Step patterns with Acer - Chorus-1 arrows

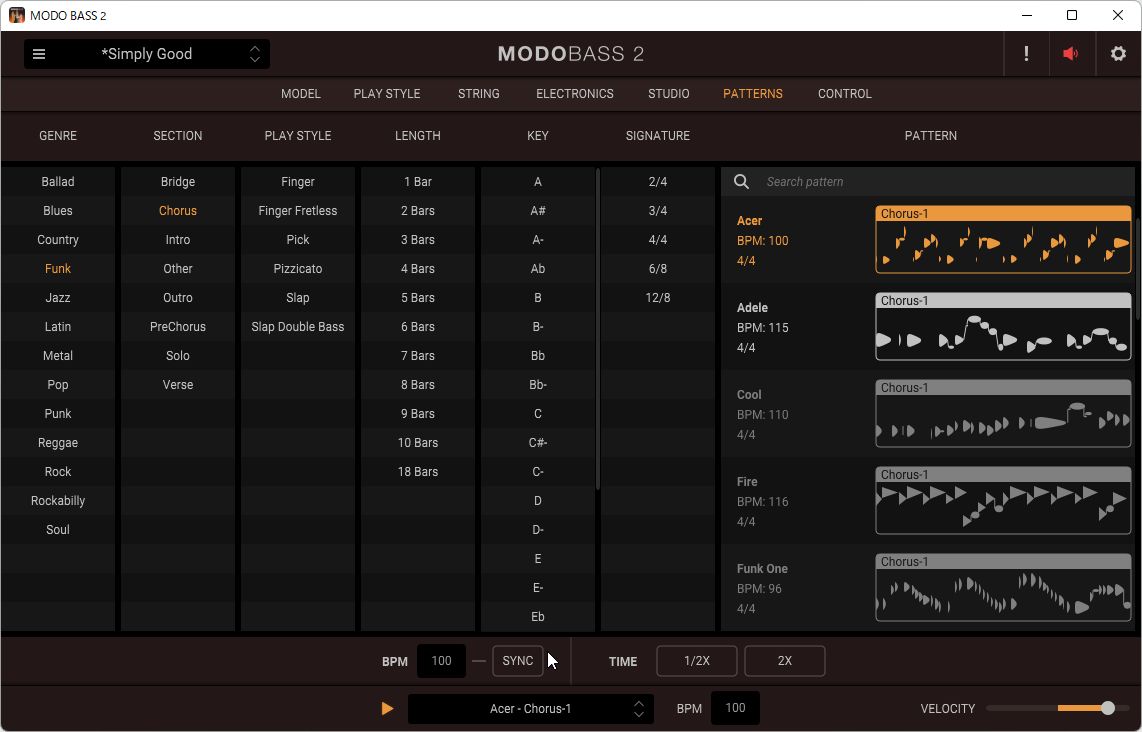tap(639, 709)
